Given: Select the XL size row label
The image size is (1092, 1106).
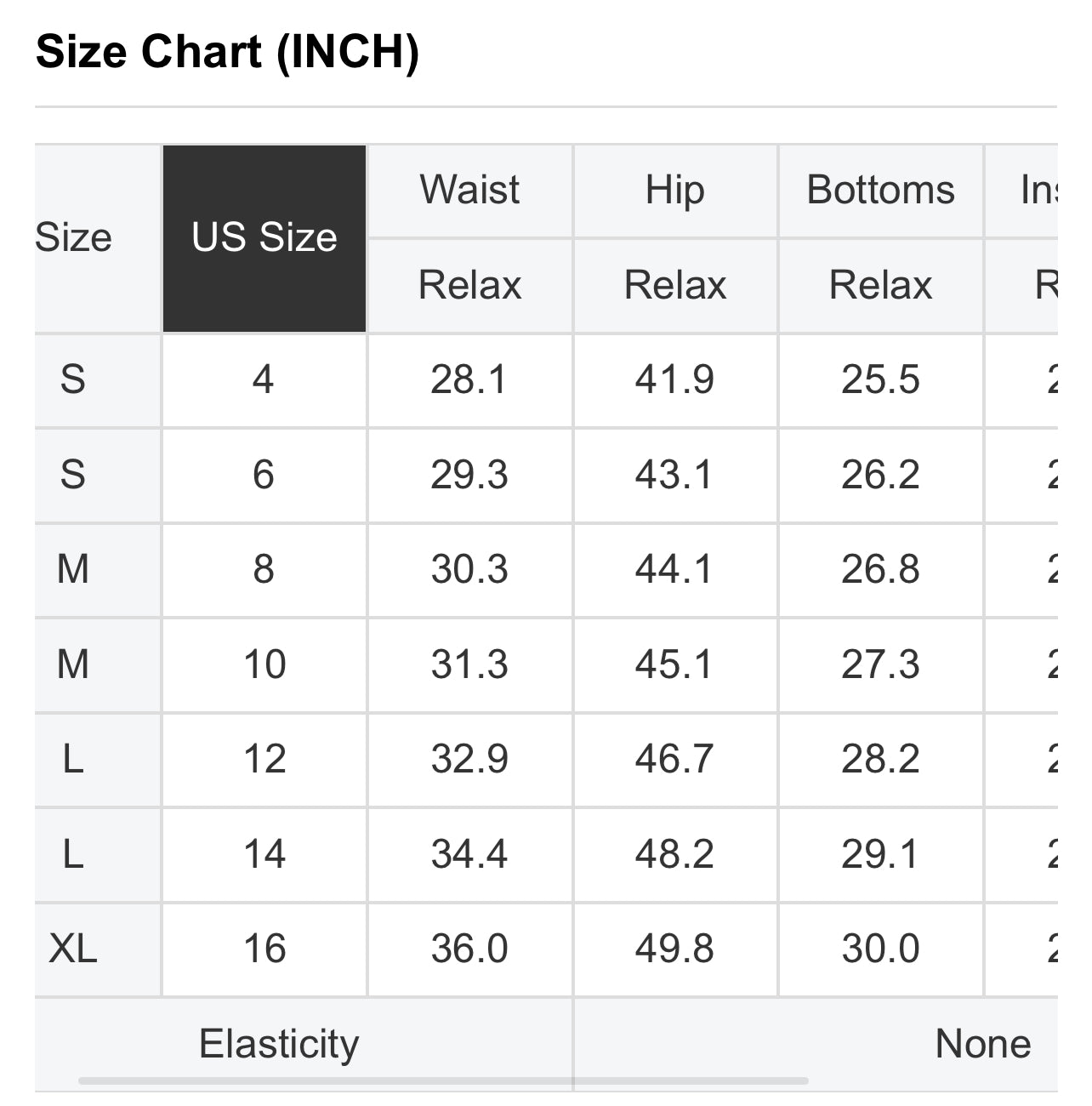Looking at the screenshot, I should tap(73, 949).
